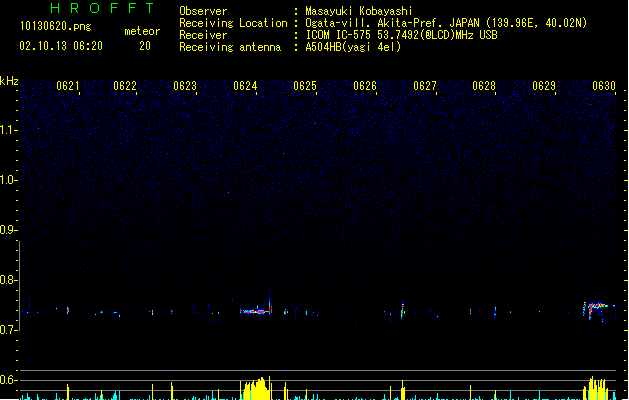Viewport: 629px width, 400px height.
Task: Click the 0629 time marker
Action: pos(544,86)
